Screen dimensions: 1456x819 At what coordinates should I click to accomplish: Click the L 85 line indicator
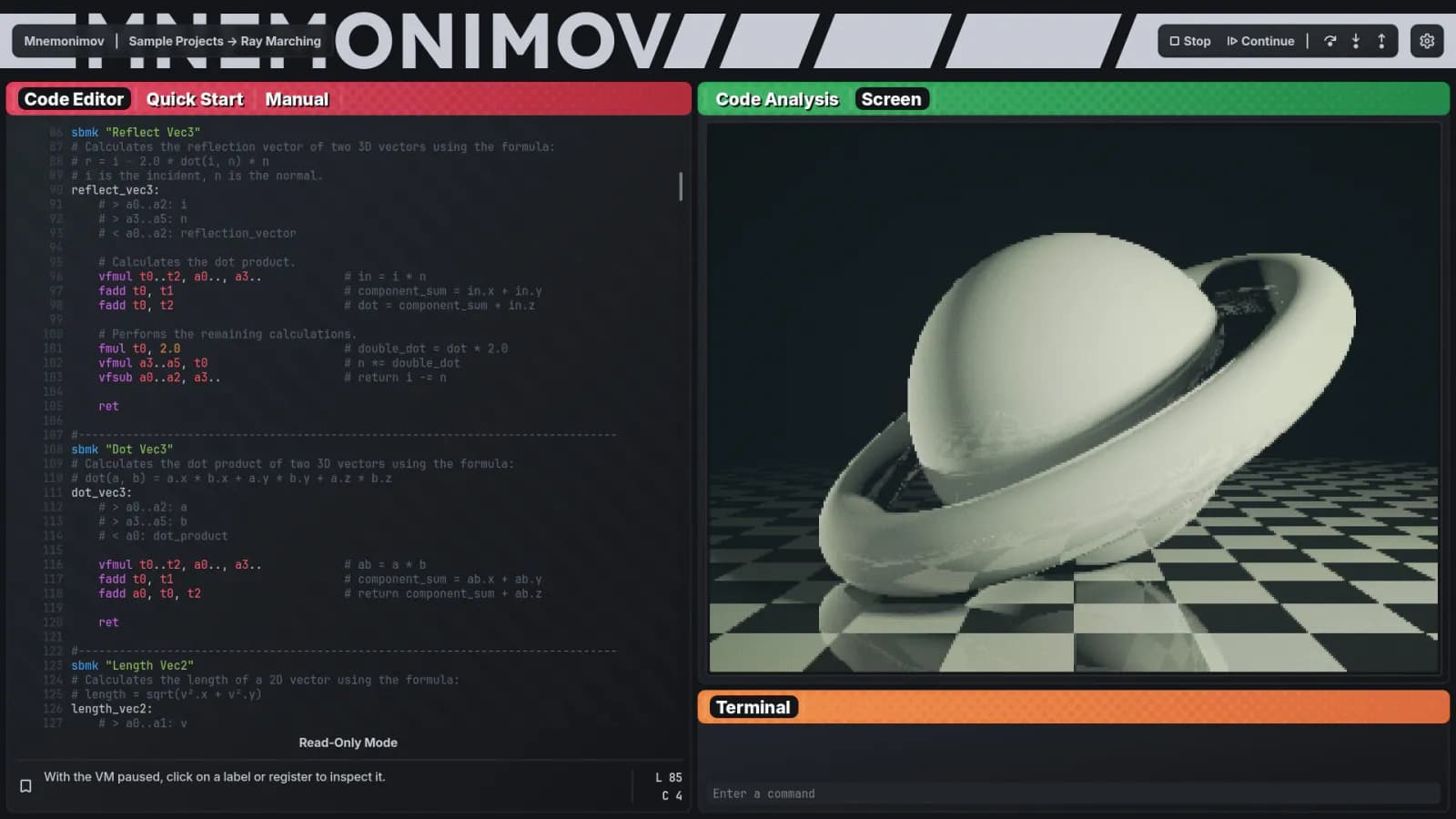coord(668,777)
